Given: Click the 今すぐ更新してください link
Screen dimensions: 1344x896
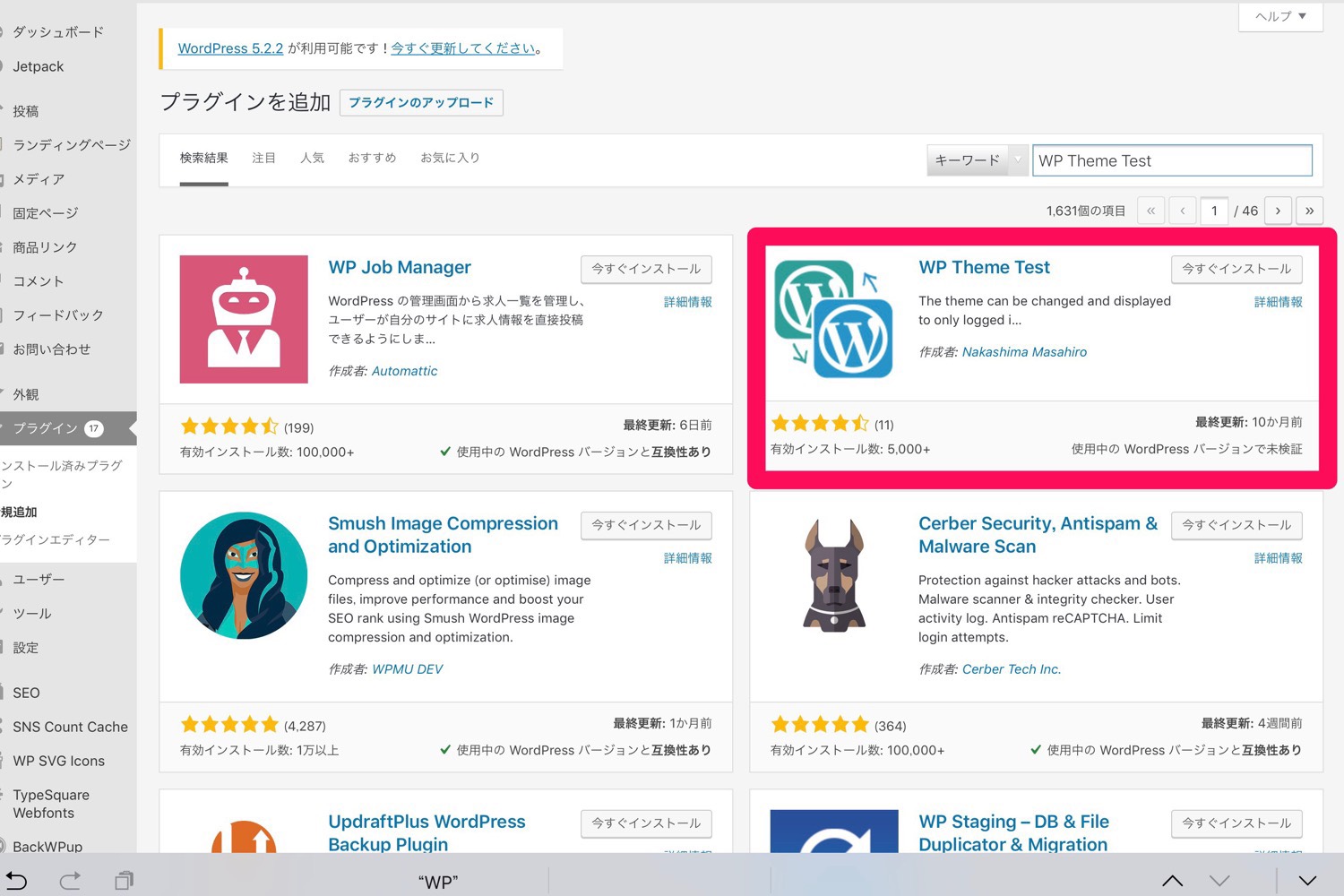Looking at the screenshot, I should (x=463, y=48).
